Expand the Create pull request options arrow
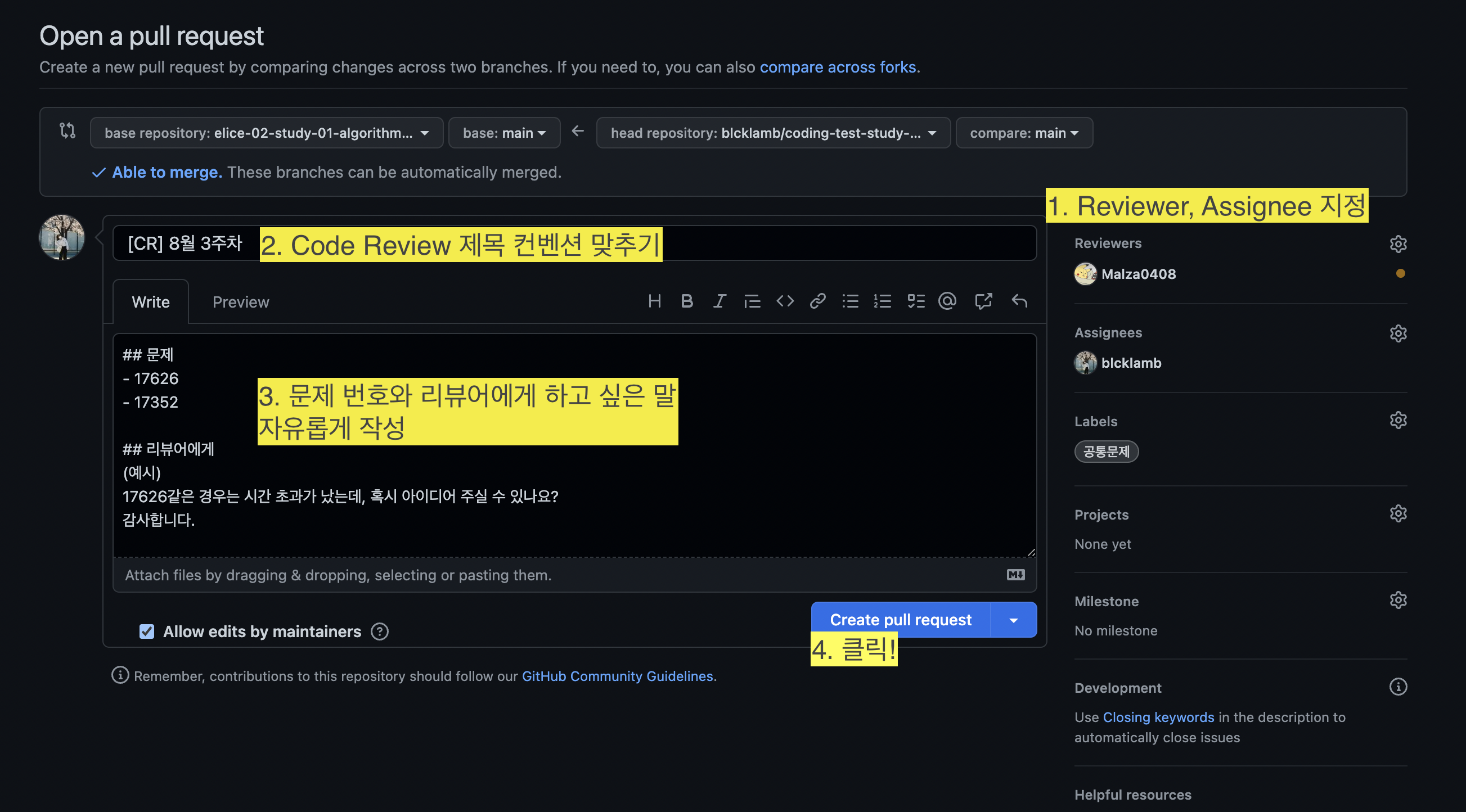This screenshot has width=1466, height=812. point(1014,620)
